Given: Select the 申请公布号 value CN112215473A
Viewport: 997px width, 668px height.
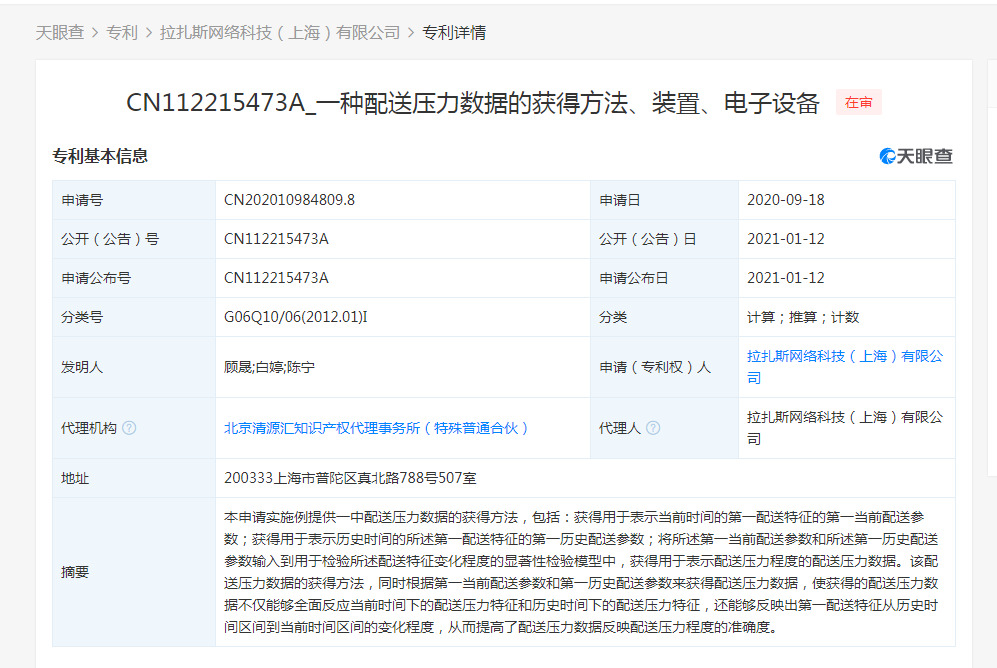Looking at the screenshot, I should [276, 278].
